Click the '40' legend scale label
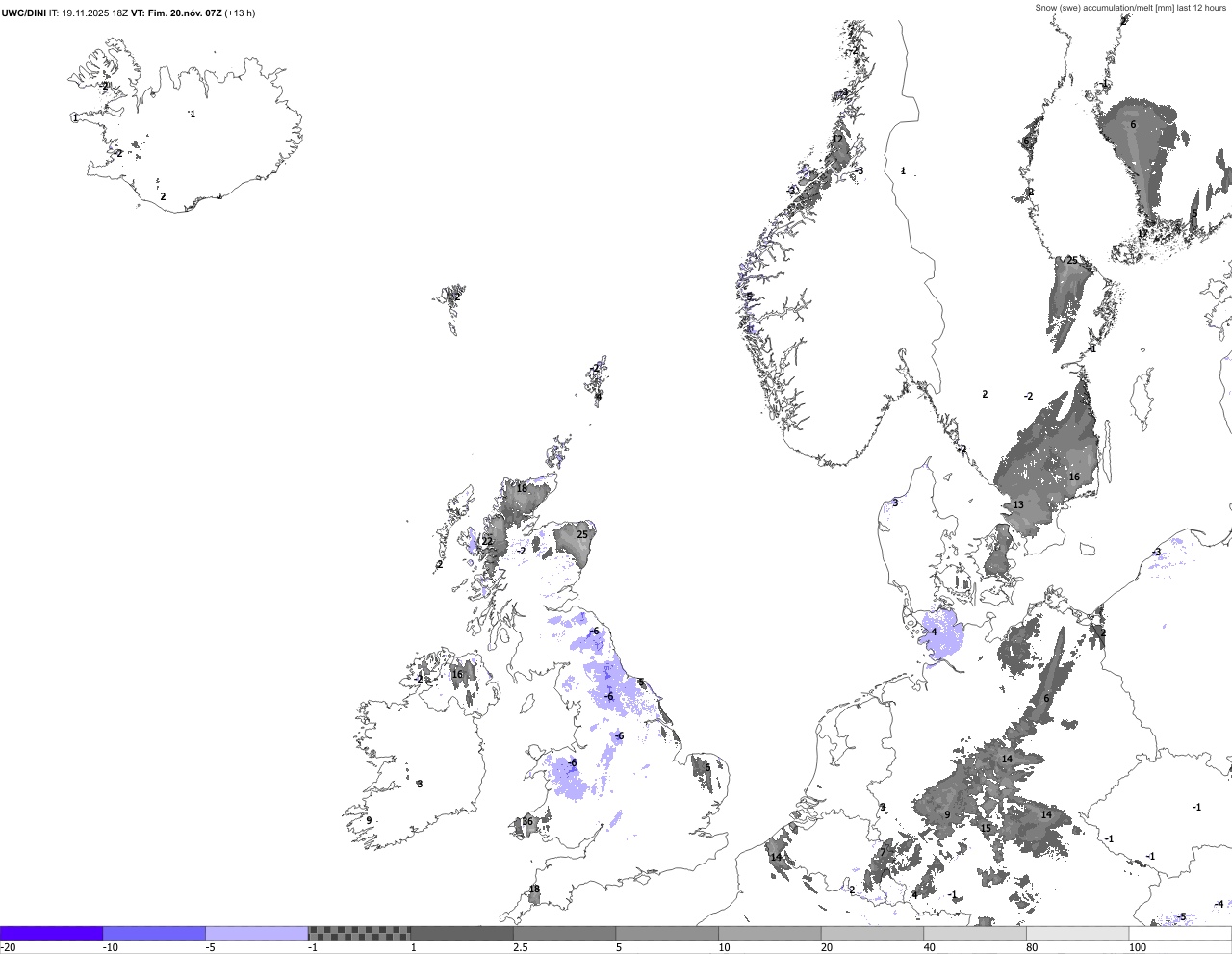The image size is (1232, 954). (x=930, y=947)
